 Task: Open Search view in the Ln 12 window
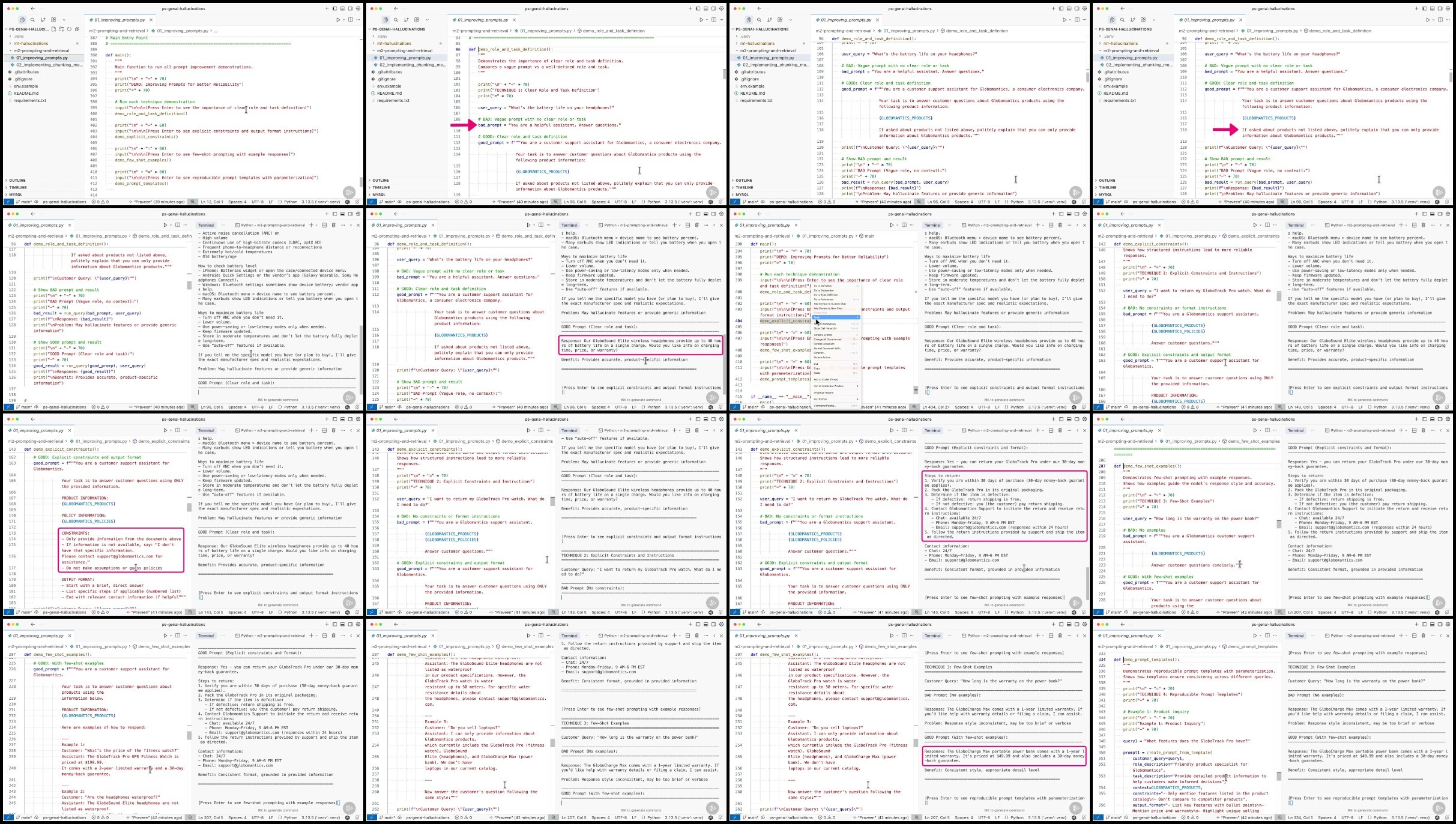click(32, 20)
